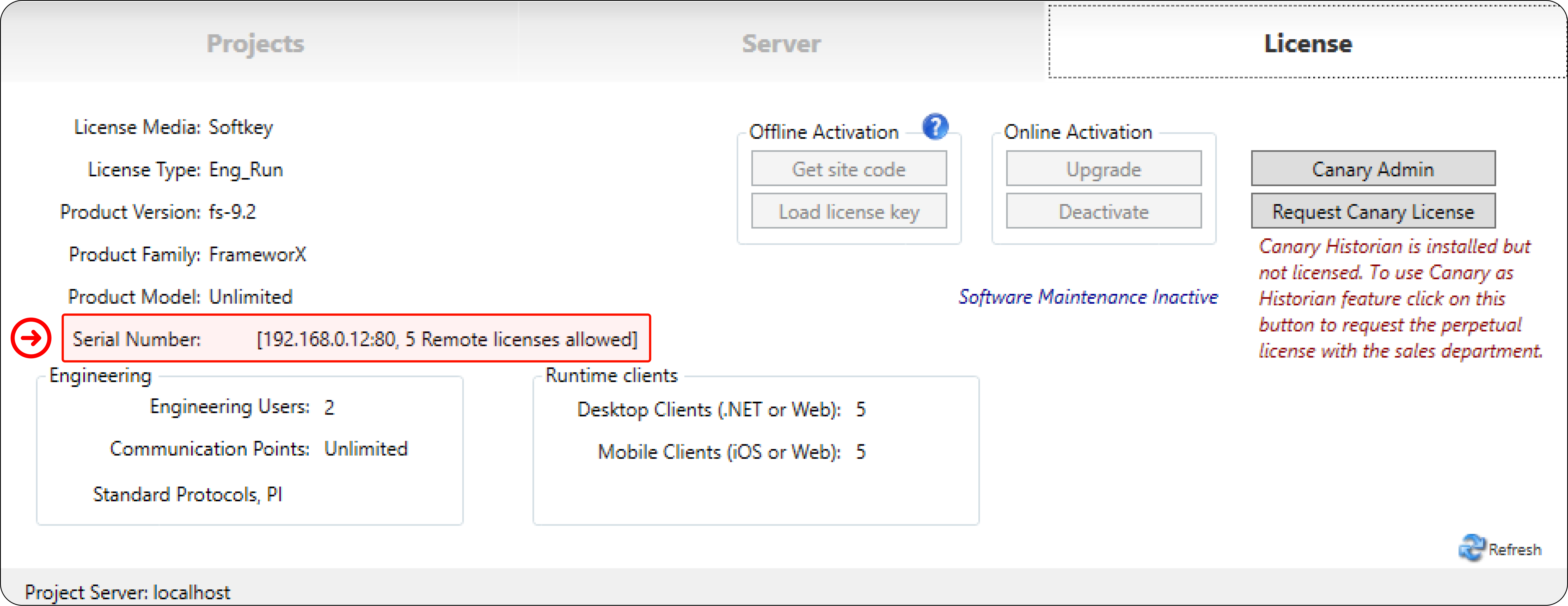Click the Canary Historian not licensed message

point(1400,298)
